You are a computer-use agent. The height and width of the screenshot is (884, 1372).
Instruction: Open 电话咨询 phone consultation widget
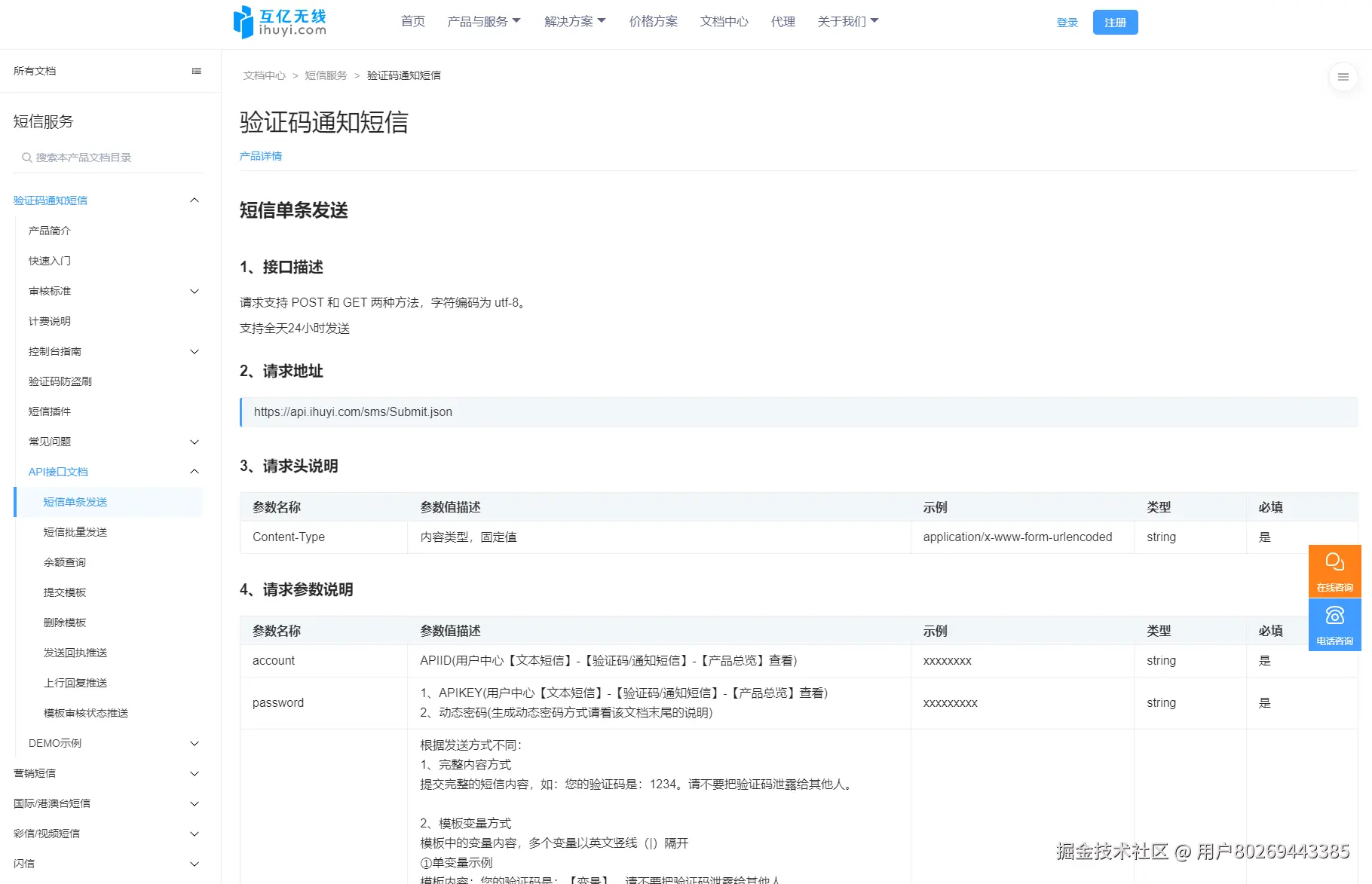[1334, 624]
